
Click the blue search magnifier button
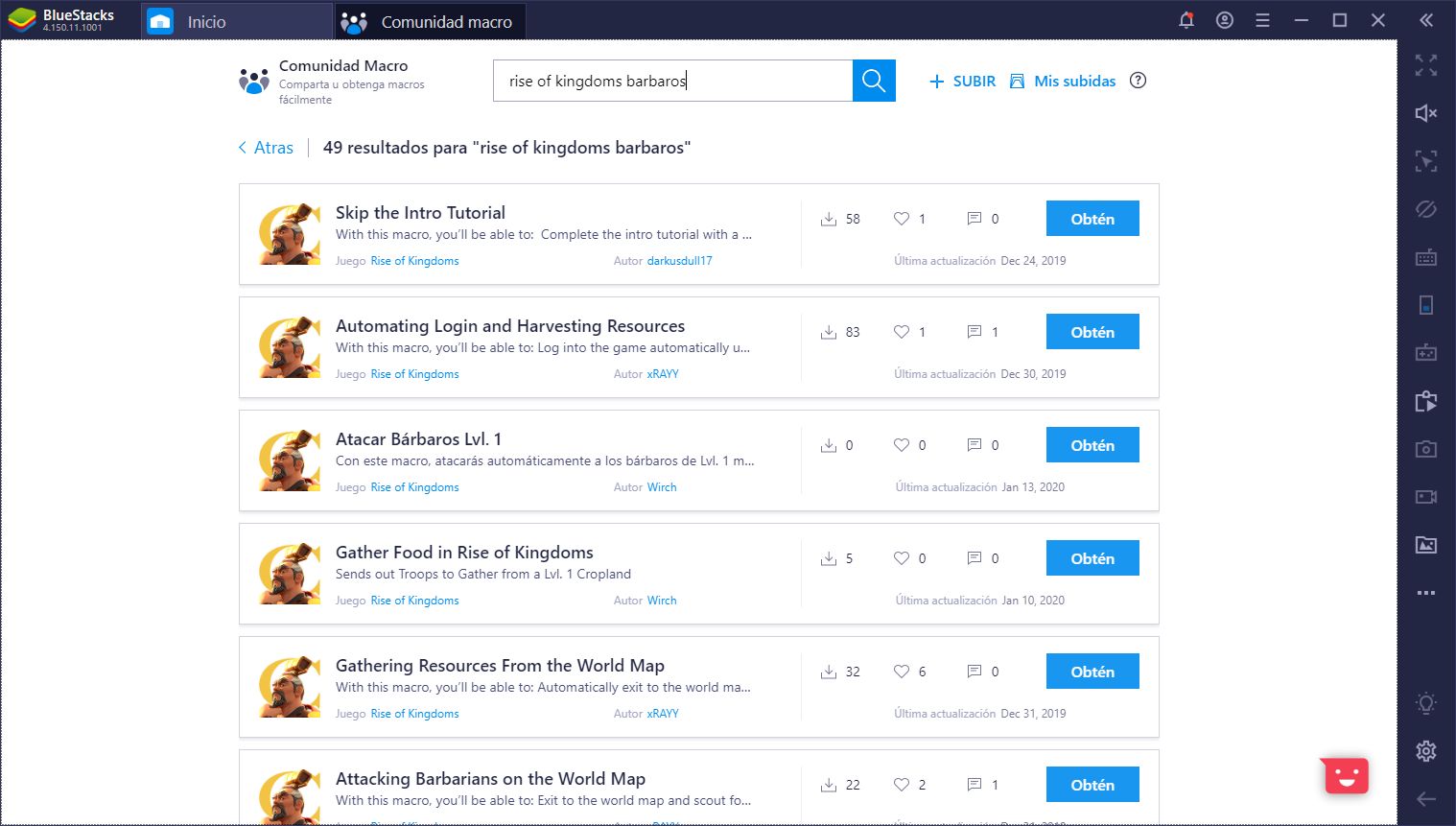pyautogui.click(x=874, y=81)
